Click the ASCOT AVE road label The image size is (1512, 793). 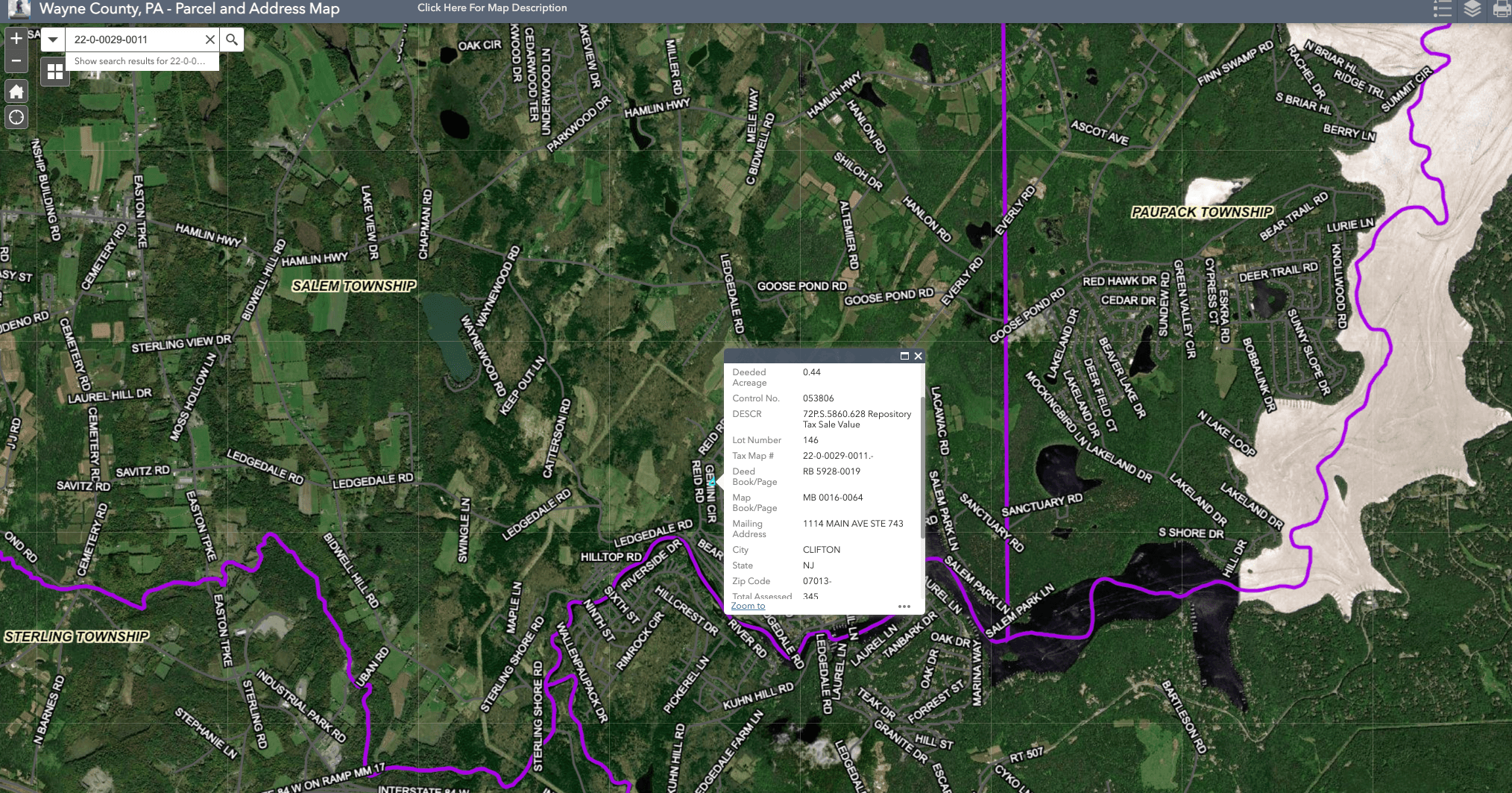point(1100,132)
